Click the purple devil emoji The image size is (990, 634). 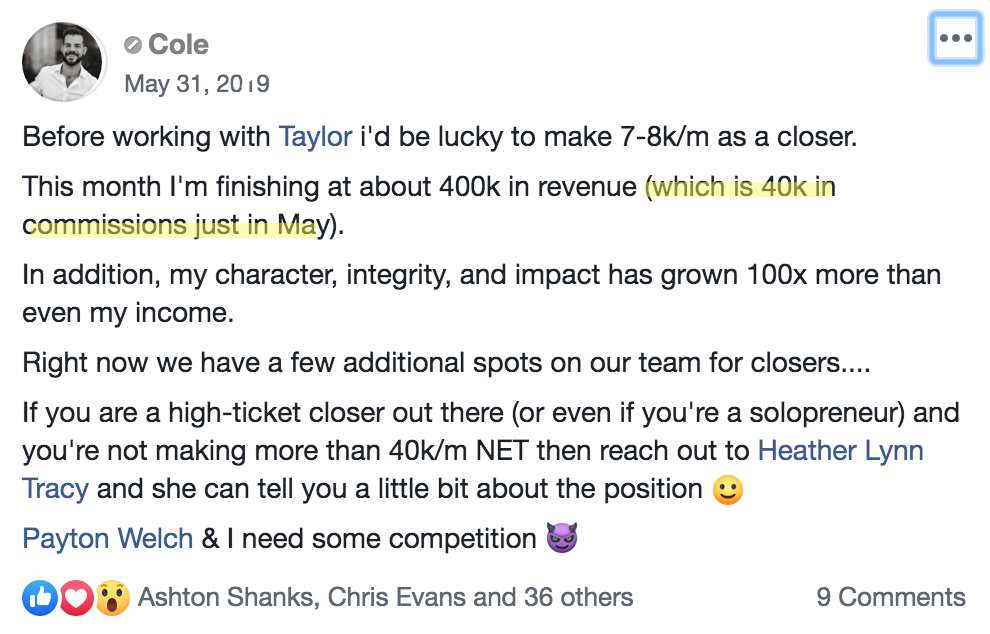point(563,540)
